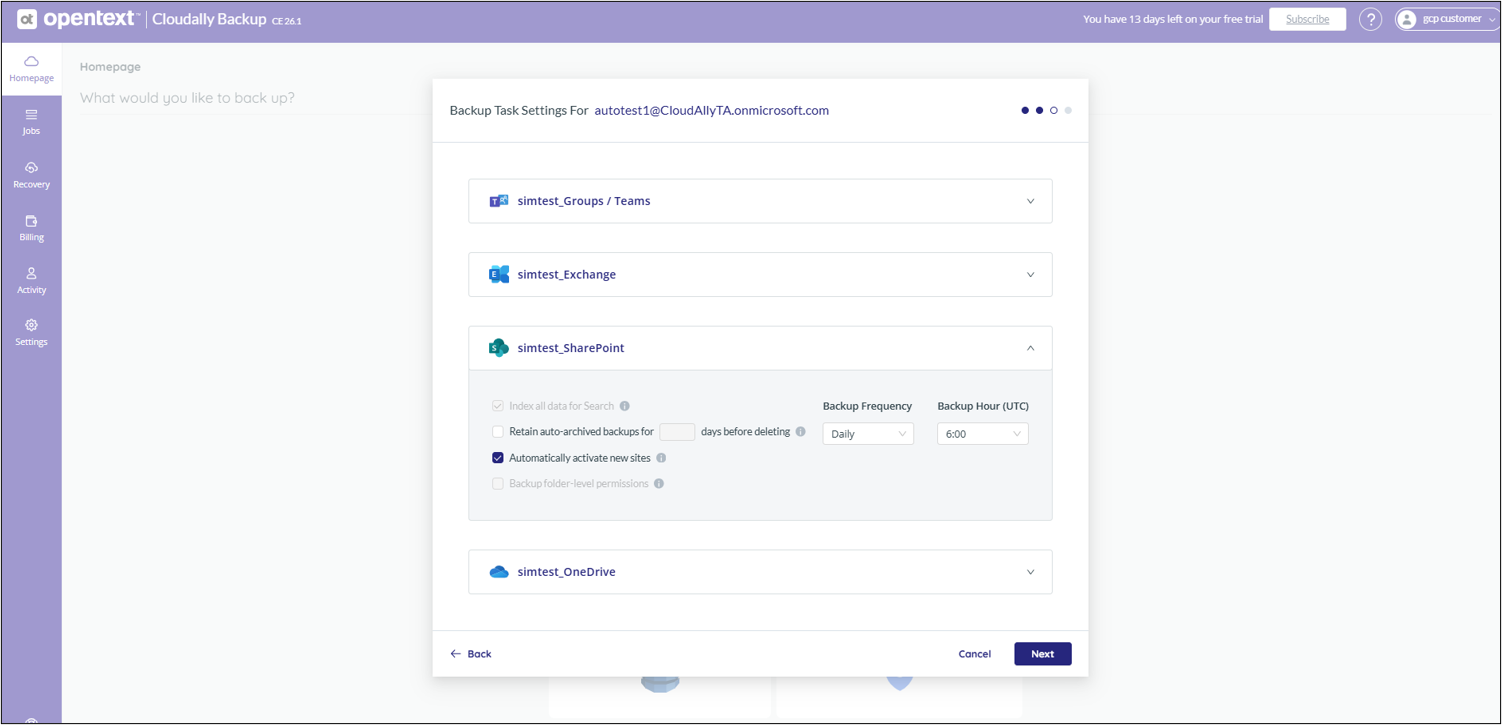Show info for Automatically activate new sites

pos(661,458)
